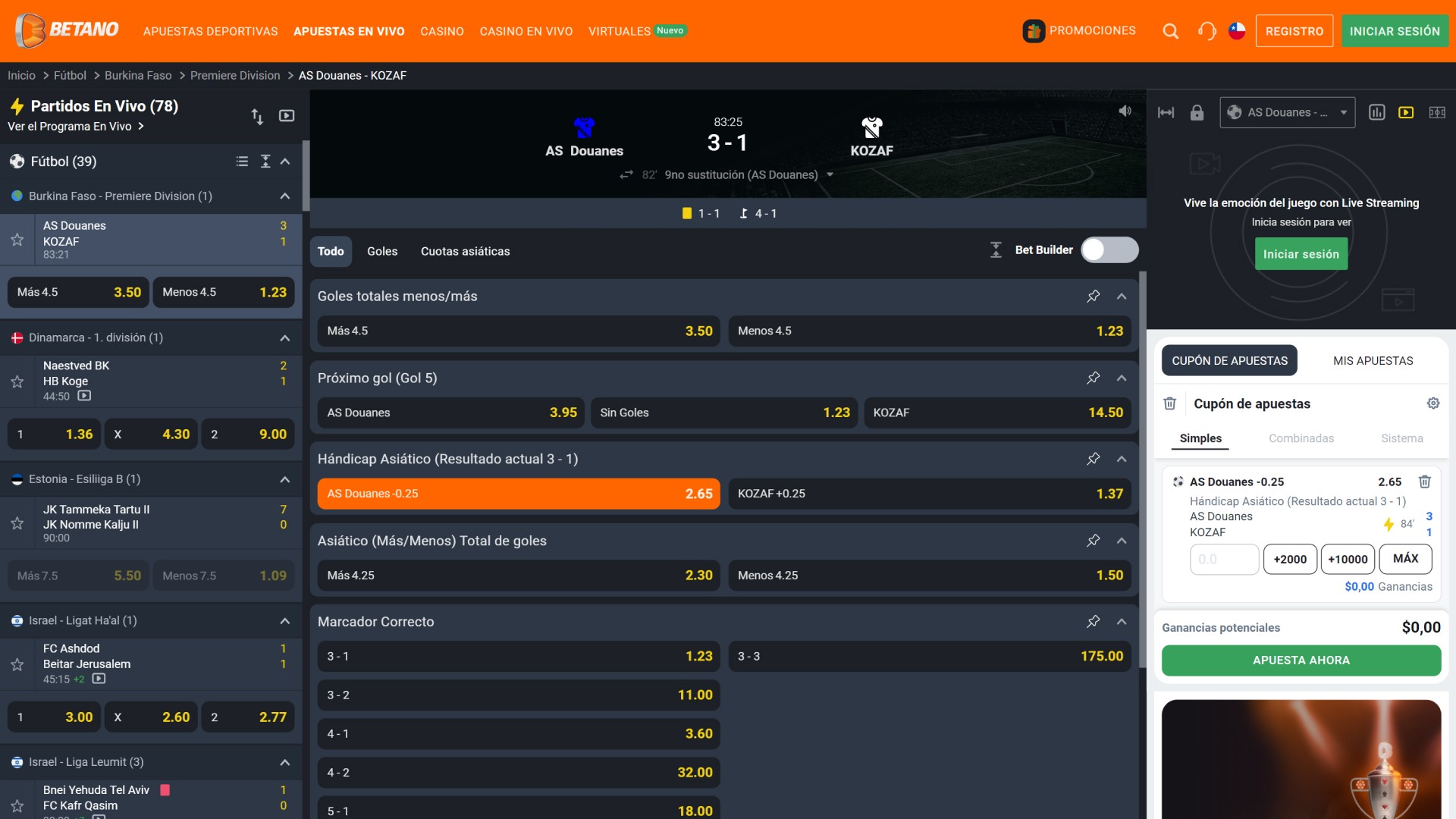Click MÁX button in bet slip

[1407, 558]
